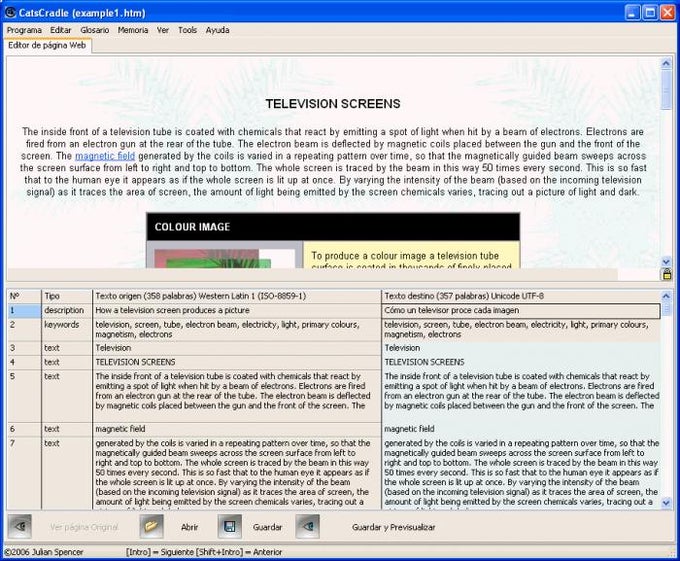Click the Ver página Original eye icon

[20, 526]
